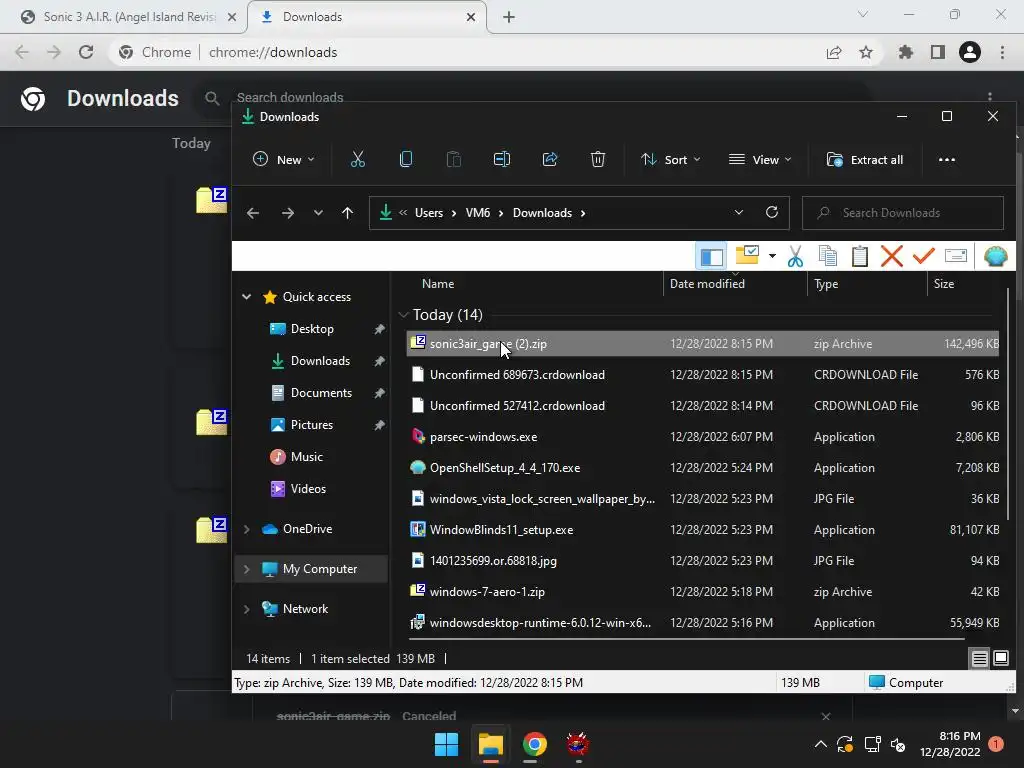Click VM6 in address breadcrumb

pos(477,213)
